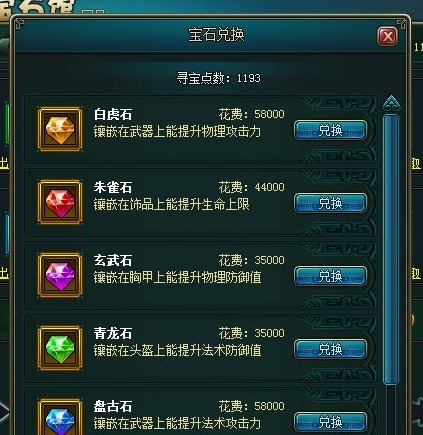The image size is (423, 435).
Task: Click the blue 盘古石 gem icon
Action: pyautogui.click(x=60, y=418)
